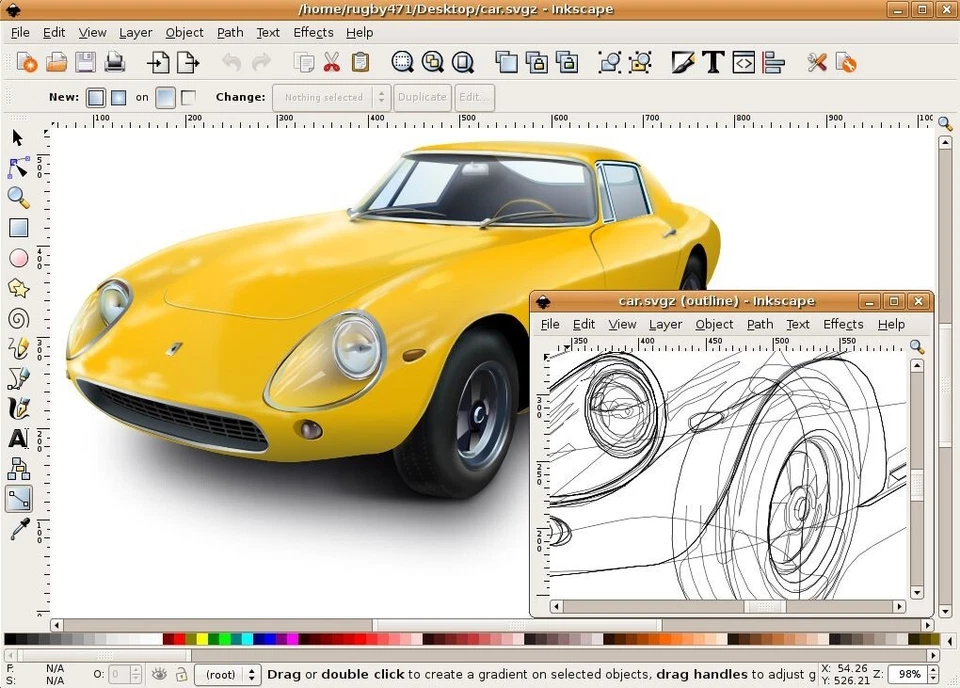Screen dimensions: 960x688
Task: Choose the Ellipse tool
Action: 17,257
